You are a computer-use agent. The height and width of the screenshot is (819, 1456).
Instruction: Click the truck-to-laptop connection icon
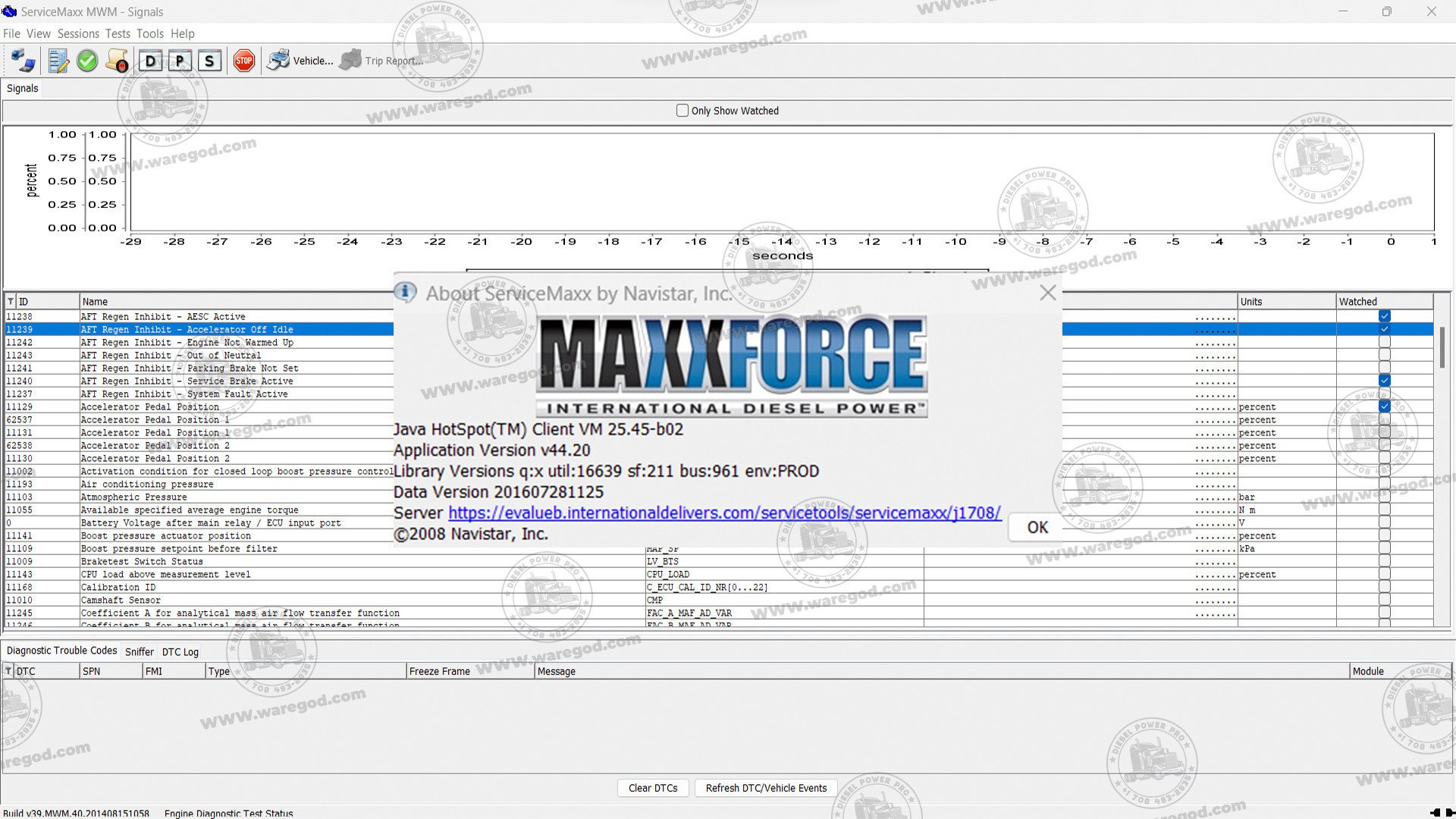tap(23, 61)
